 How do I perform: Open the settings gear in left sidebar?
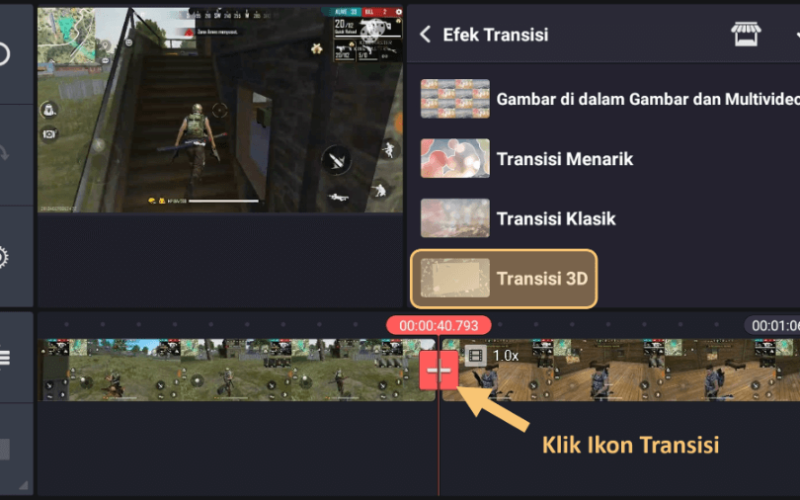coord(3,257)
